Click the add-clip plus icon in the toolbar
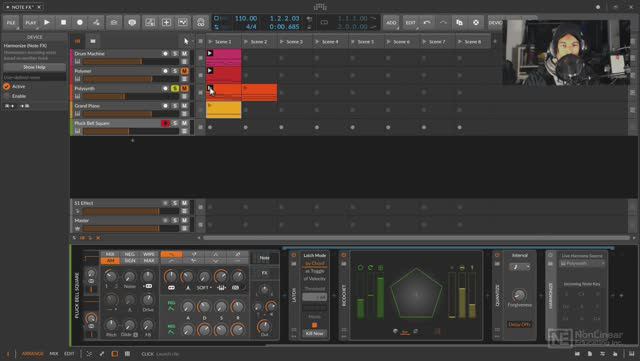This screenshot has width=640, height=361. [166, 22]
